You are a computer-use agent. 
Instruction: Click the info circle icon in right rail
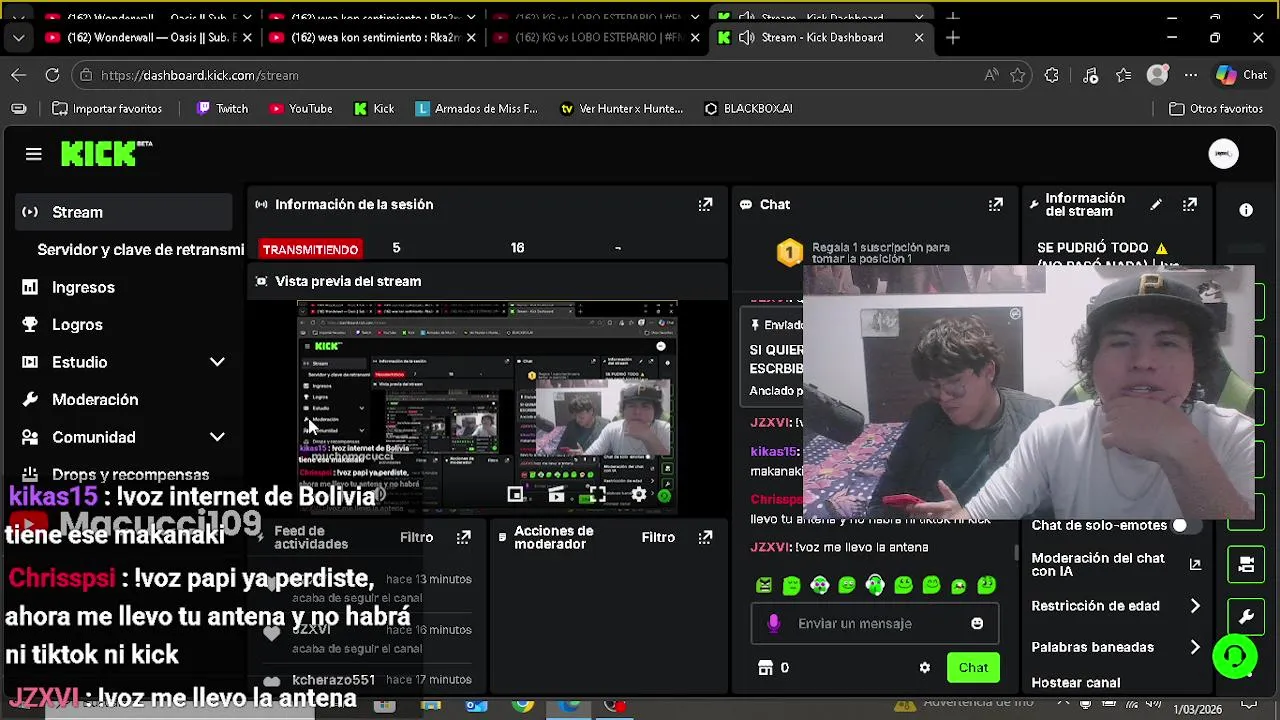pos(1246,210)
